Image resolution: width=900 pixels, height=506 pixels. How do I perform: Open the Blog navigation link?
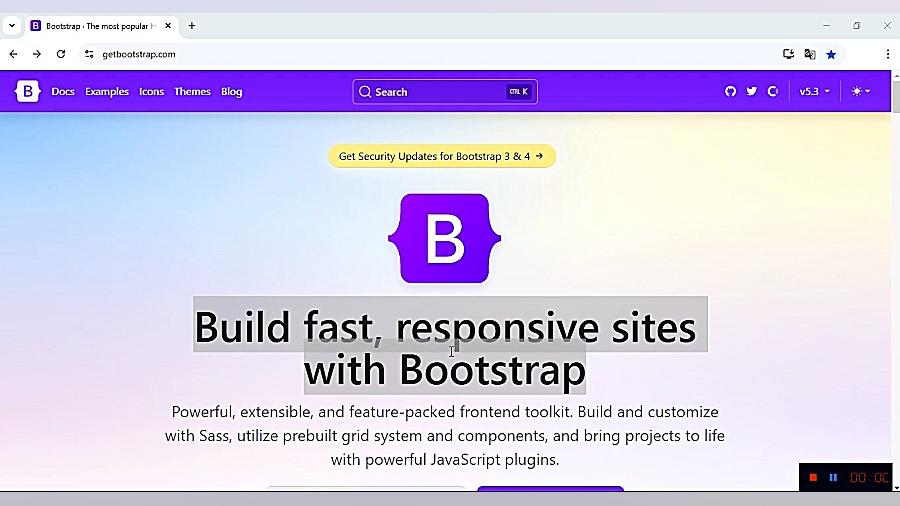pos(231,92)
